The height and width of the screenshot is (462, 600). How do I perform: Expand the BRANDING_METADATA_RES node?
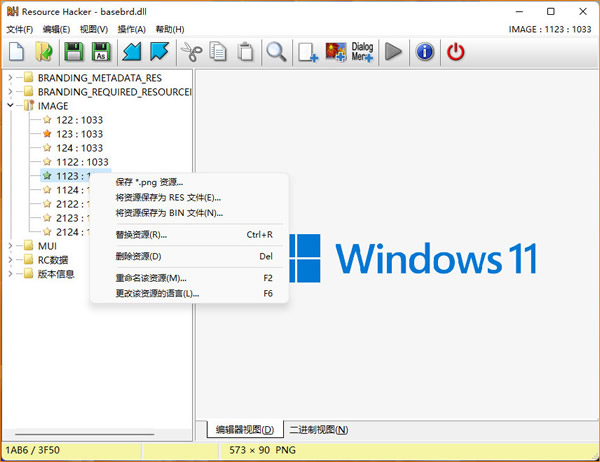(10, 78)
